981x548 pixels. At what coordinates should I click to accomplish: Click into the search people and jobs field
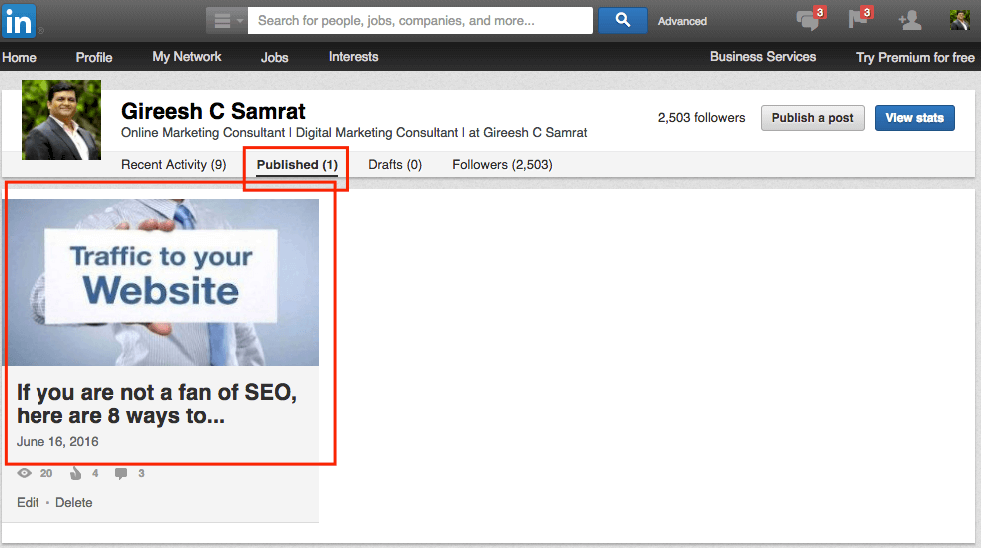420,21
